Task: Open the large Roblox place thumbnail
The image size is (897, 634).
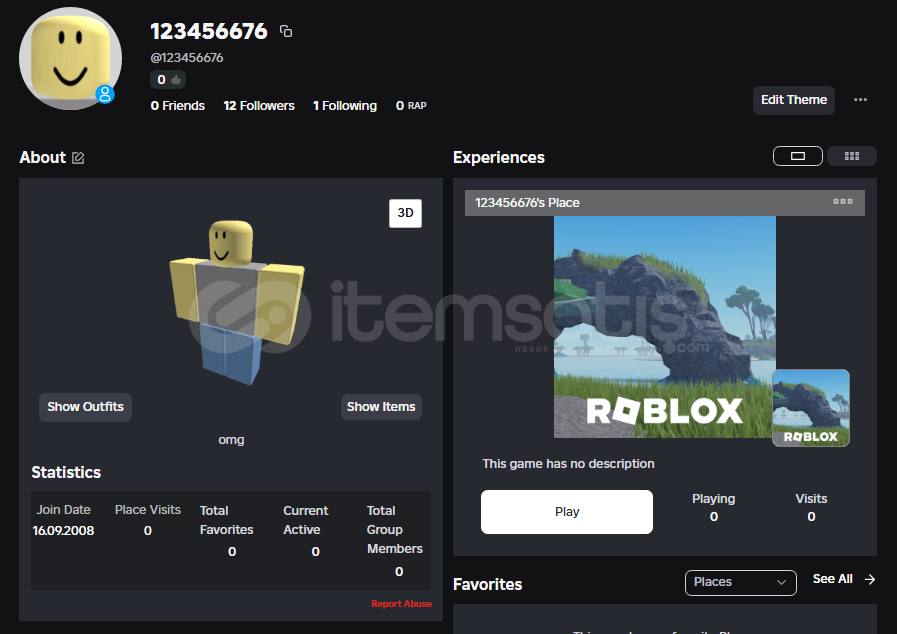Action: 665,327
